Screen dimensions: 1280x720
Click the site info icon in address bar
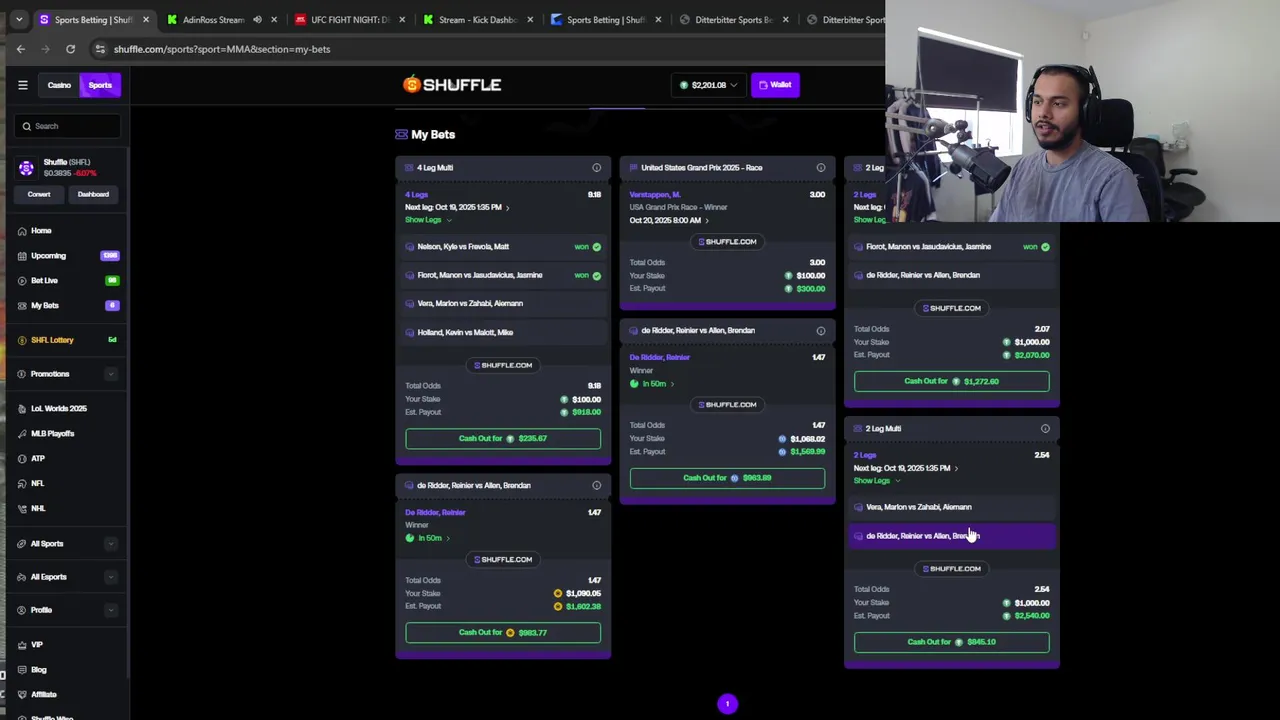coord(100,49)
